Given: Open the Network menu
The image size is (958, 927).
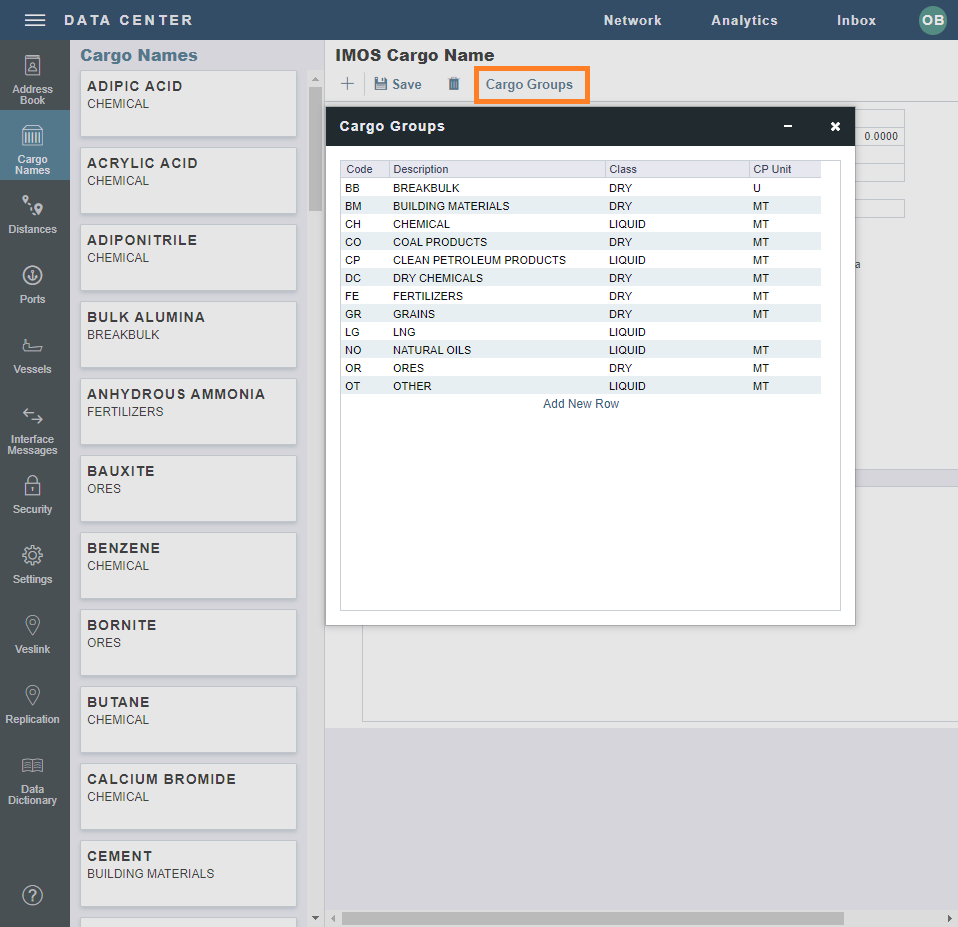Looking at the screenshot, I should (632, 20).
